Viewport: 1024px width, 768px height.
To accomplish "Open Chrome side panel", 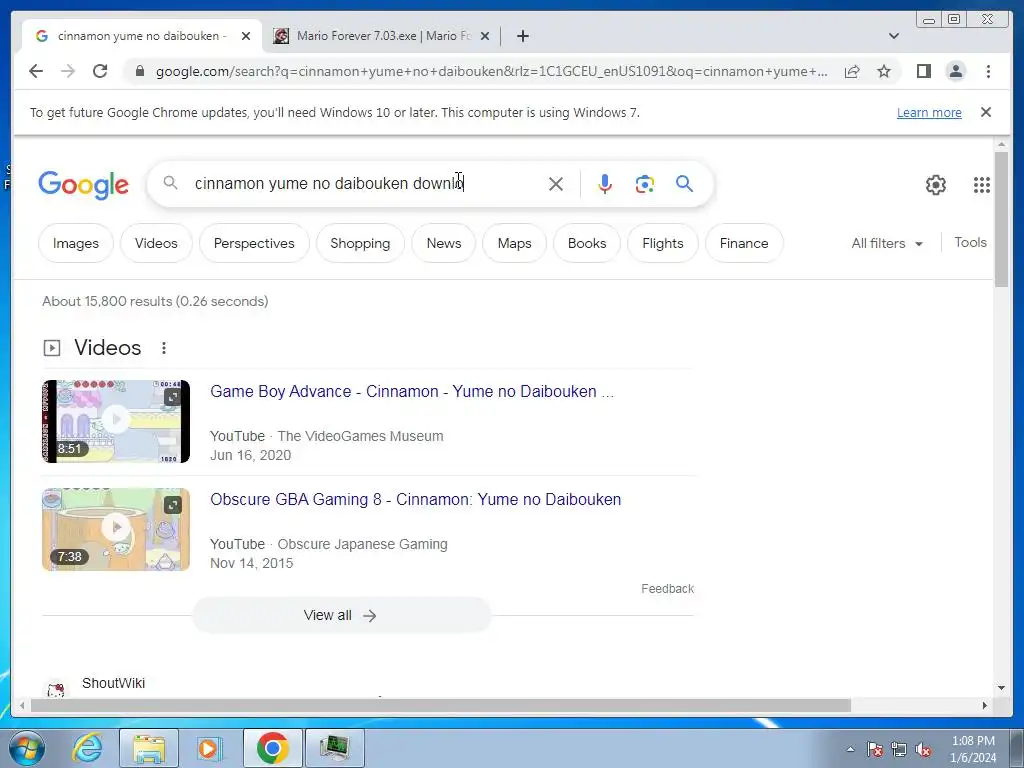I will [923, 71].
